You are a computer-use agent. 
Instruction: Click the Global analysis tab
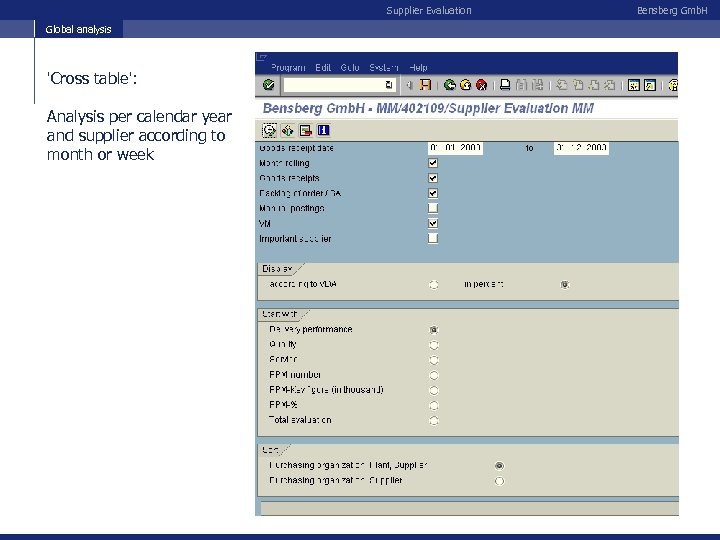79,29
